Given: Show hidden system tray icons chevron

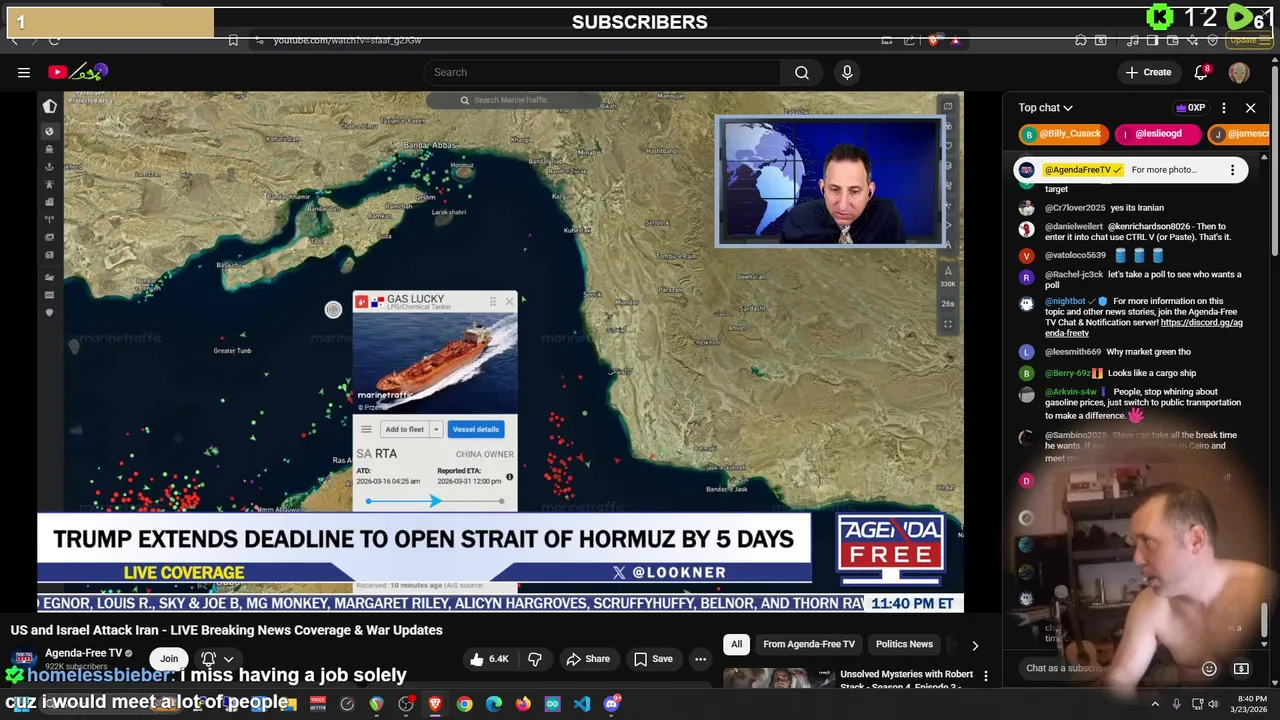Looking at the screenshot, I should click(x=1155, y=704).
